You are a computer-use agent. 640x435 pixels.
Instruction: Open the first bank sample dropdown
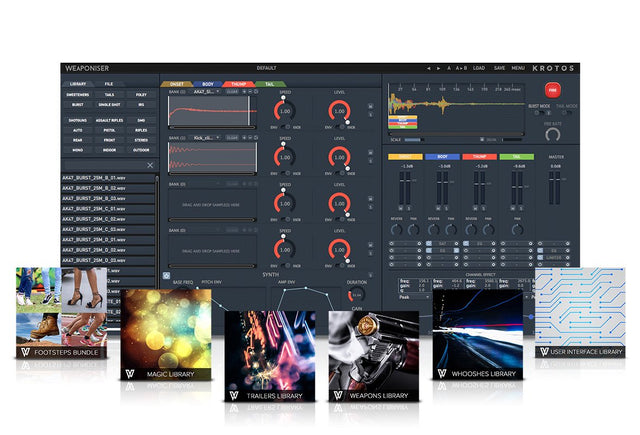tap(206, 90)
